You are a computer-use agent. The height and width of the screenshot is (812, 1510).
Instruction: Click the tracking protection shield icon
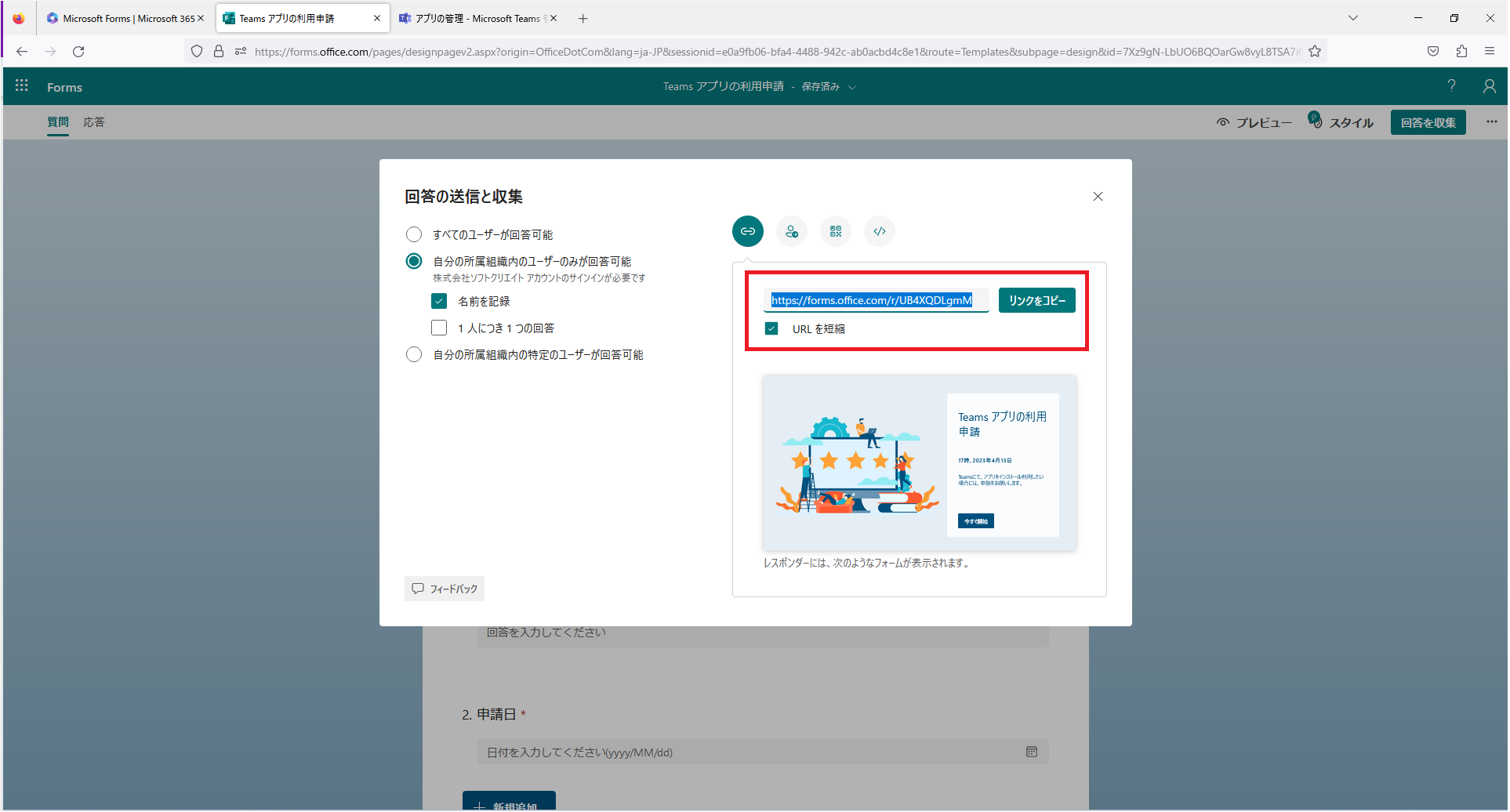pyautogui.click(x=197, y=52)
